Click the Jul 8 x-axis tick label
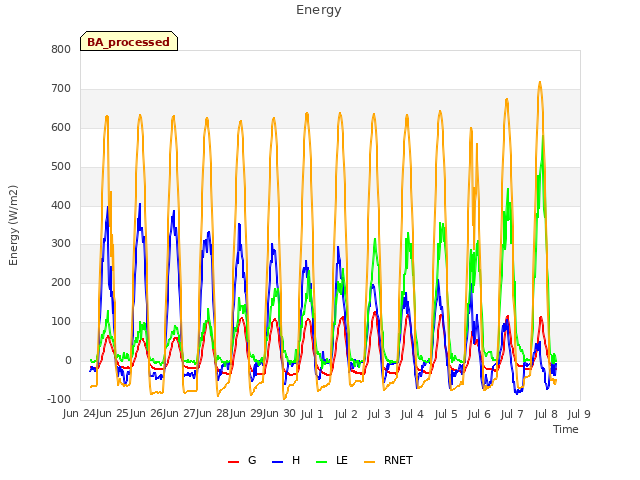Viewport: 640px width, 480px height. click(x=546, y=414)
